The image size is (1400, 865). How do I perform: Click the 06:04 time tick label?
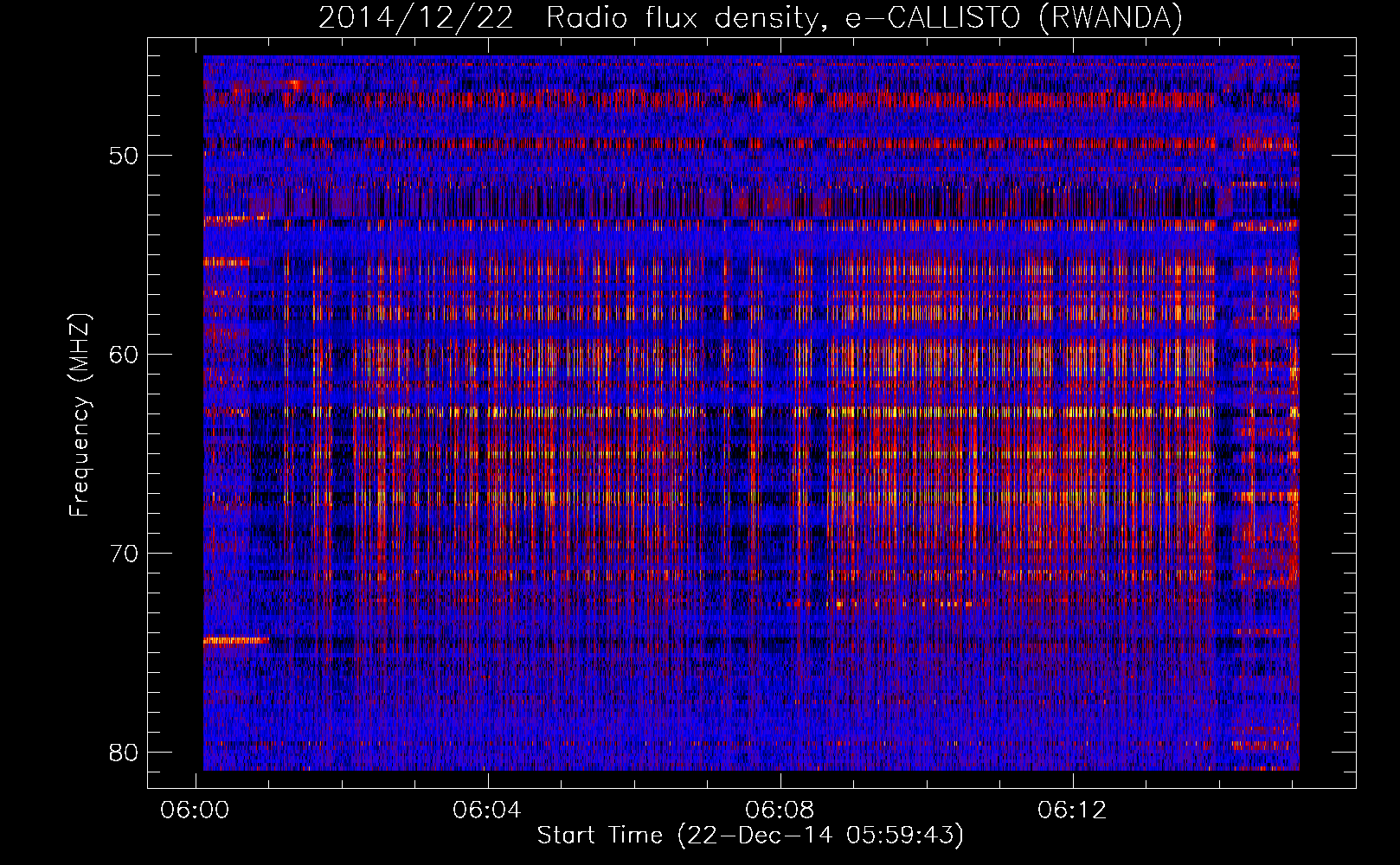488,811
